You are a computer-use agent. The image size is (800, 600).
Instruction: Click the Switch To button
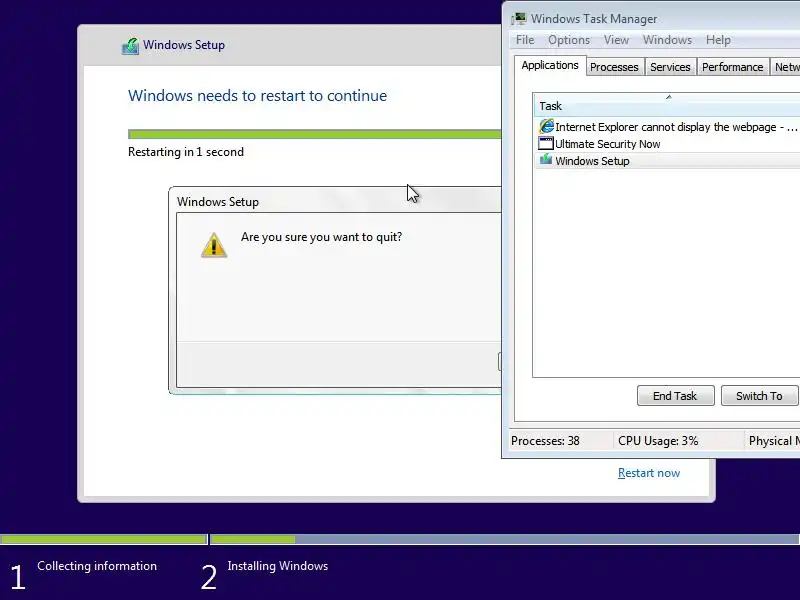click(x=759, y=395)
